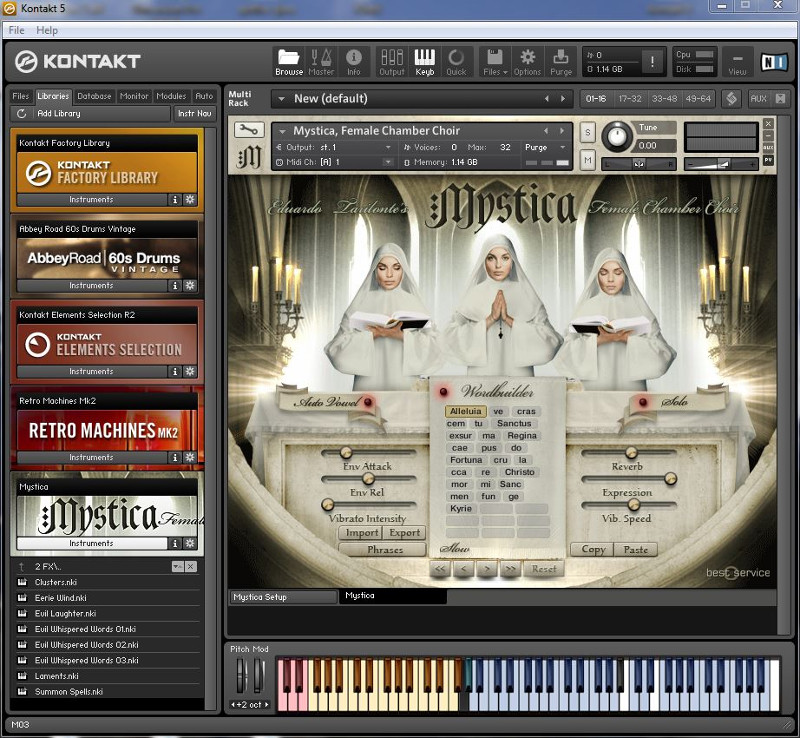Click the Expression slider knob
This screenshot has width=800, height=738.
[x=670, y=478]
